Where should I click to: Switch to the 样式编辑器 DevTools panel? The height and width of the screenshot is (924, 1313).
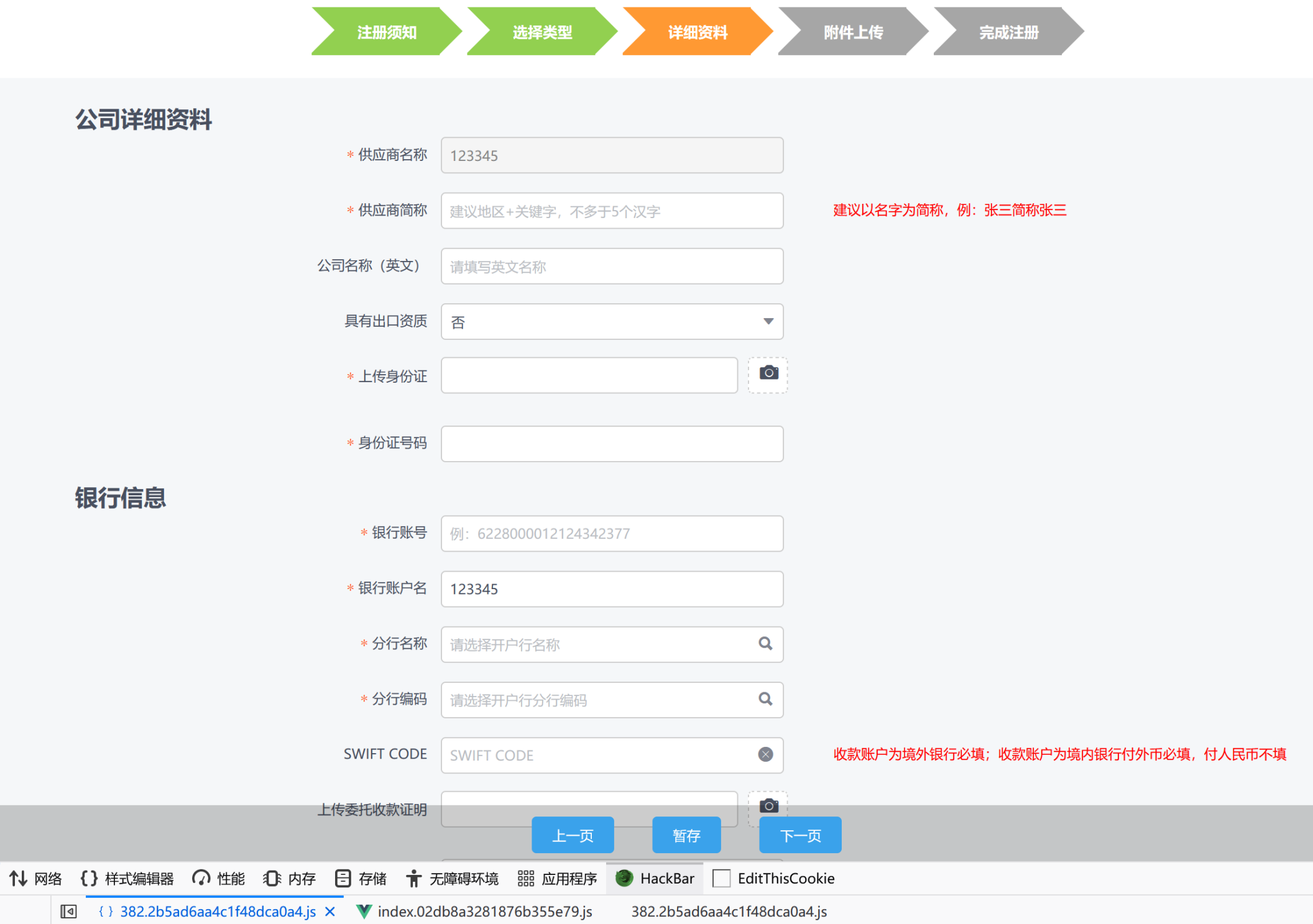coord(129,878)
